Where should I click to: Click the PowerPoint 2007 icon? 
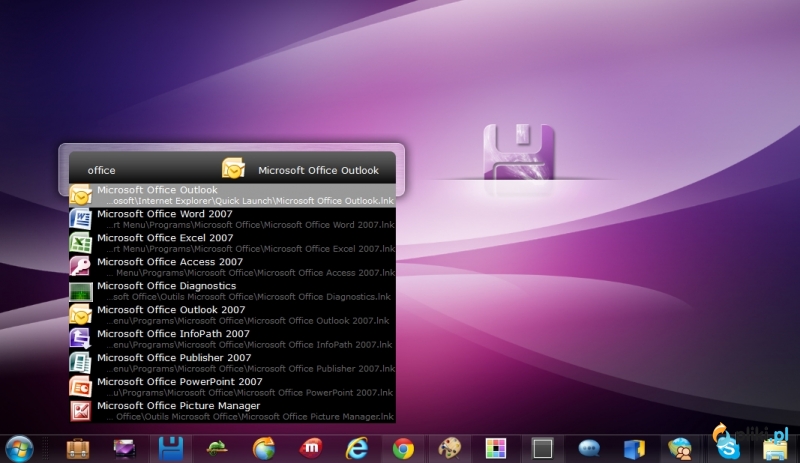tap(81, 387)
